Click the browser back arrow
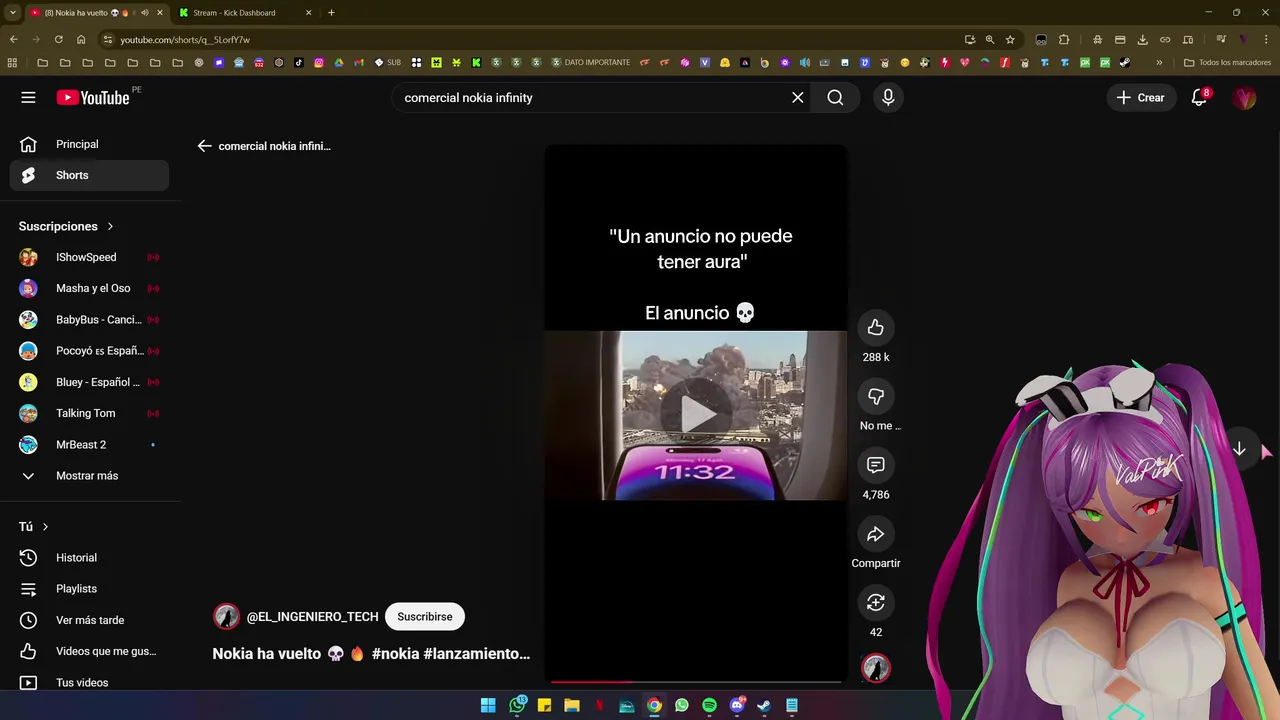The width and height of the screenshot is (1280, 720). pyautogui.click(x=13, y=40)
